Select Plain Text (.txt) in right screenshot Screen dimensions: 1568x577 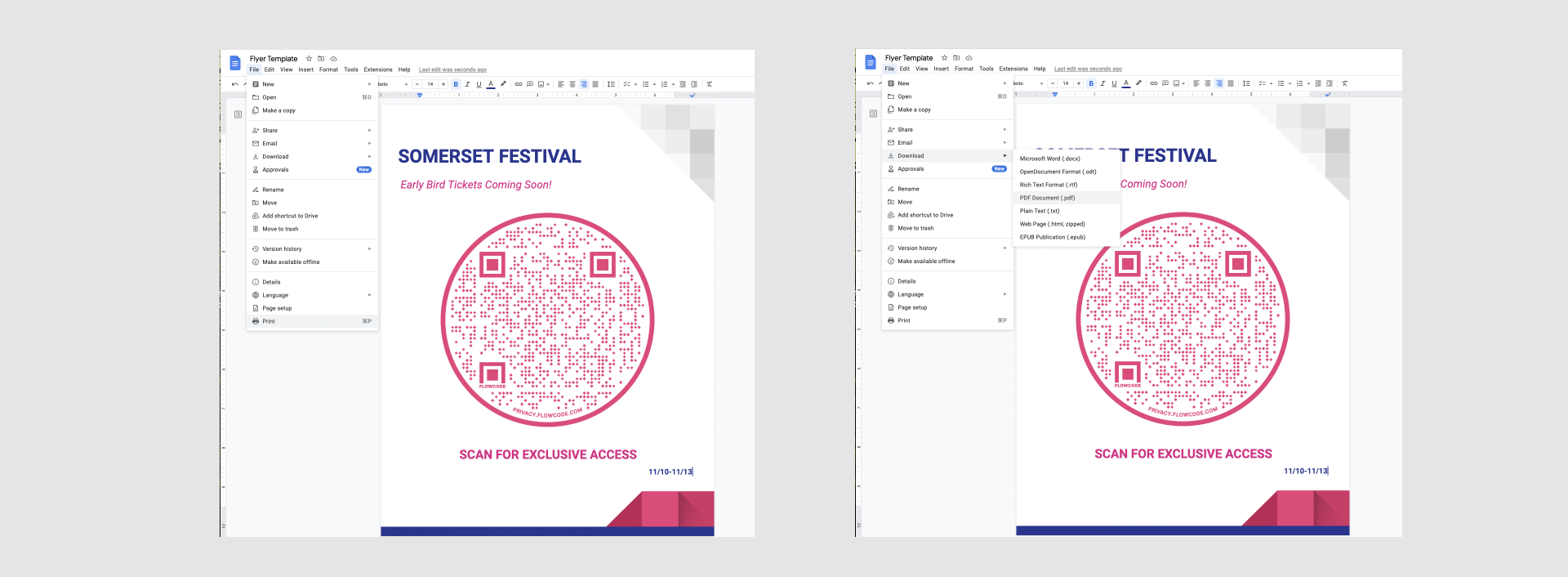pyautogui.click(x=1067, y=211)
